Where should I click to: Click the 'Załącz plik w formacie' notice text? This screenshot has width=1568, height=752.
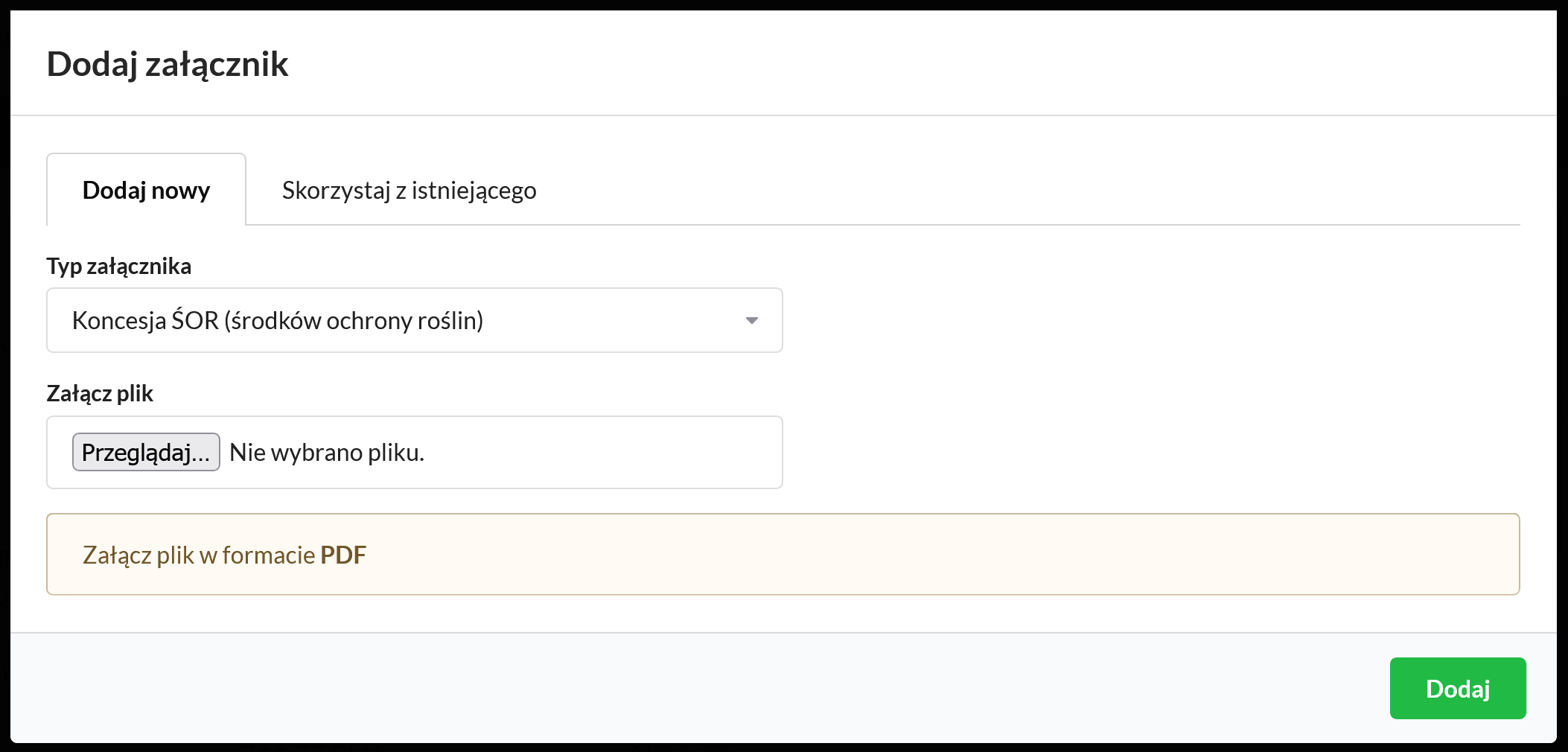[x=199, y=555]
